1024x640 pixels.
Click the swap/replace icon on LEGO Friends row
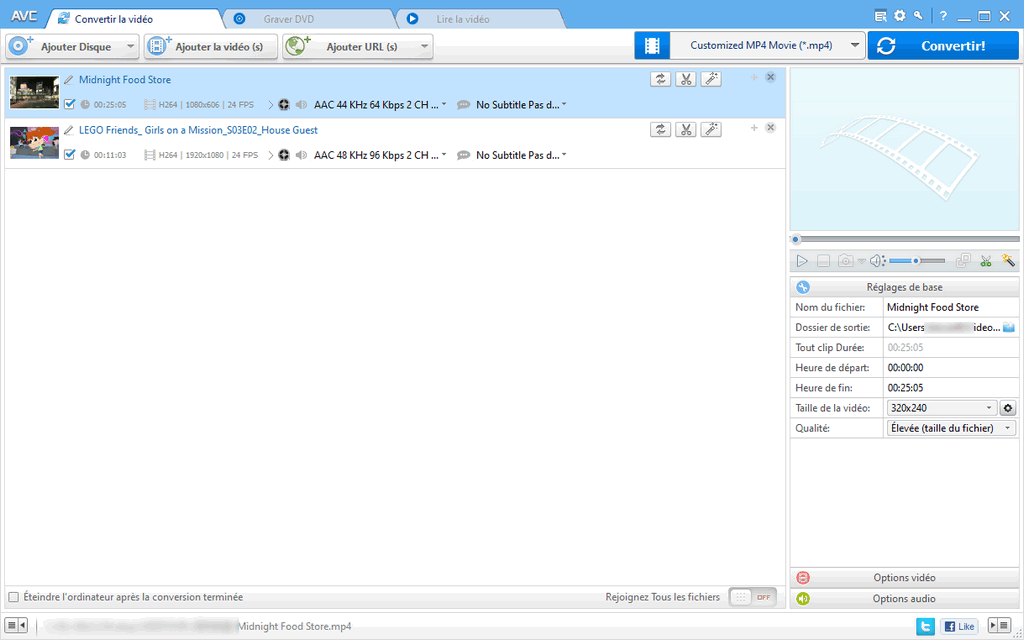pos(660,129)
